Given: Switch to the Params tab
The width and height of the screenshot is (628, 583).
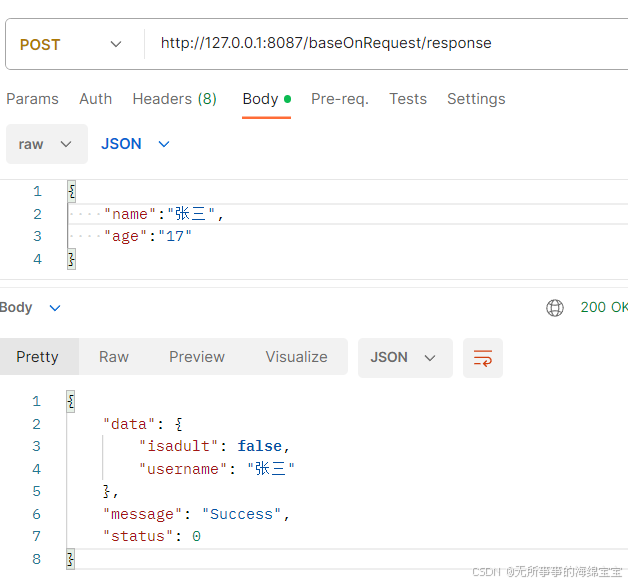Looking at the screenshot, I should coord(32,99).
